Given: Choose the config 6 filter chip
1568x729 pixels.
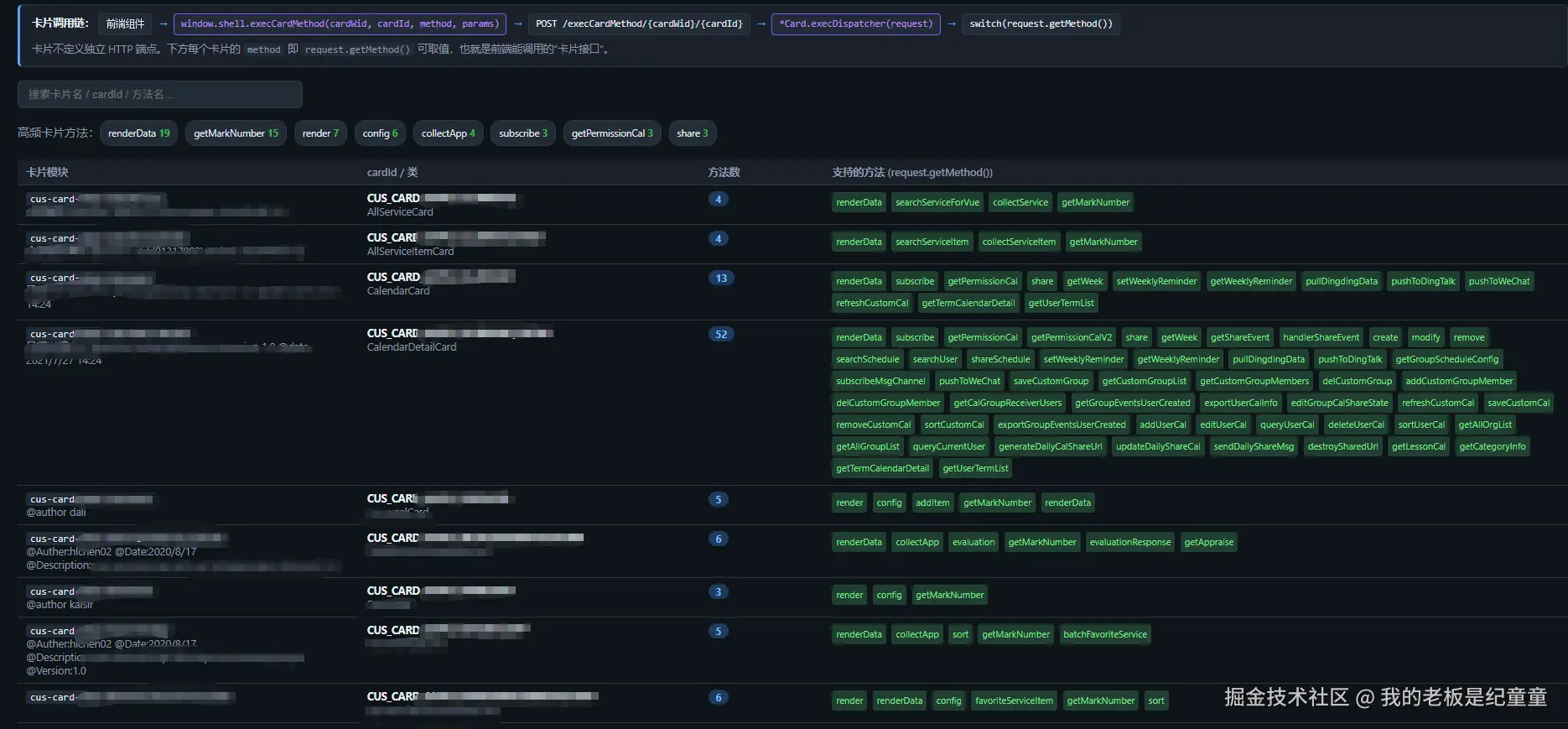Looking at the screenshot, I should coord(380,133).
